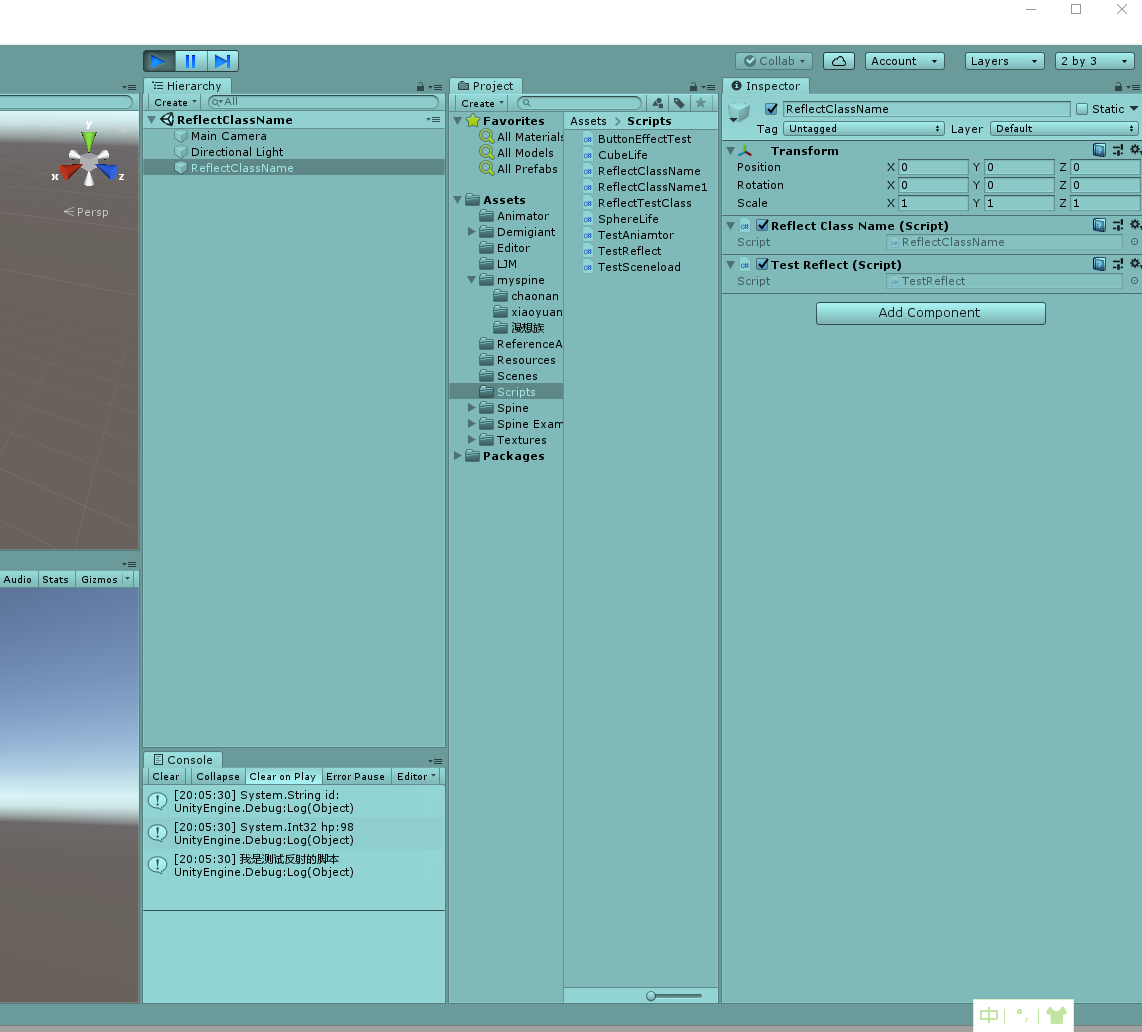This screenshot has height=1032, width=1142.
Task: Open the cloud services icon button
Action: coord(839,61)
